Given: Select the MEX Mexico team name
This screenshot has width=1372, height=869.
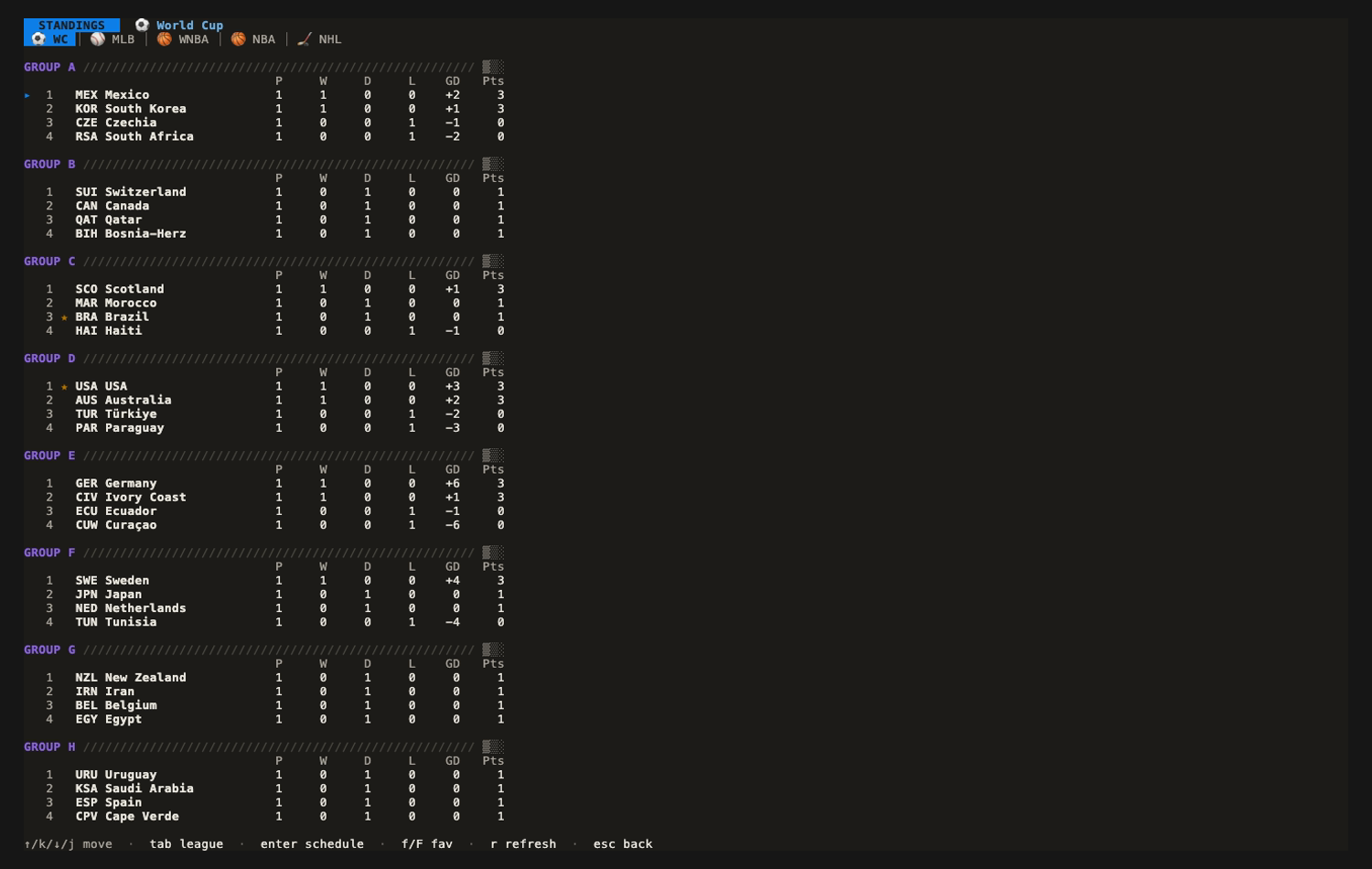Looking at the screenshot, I should tap(113, 95).
